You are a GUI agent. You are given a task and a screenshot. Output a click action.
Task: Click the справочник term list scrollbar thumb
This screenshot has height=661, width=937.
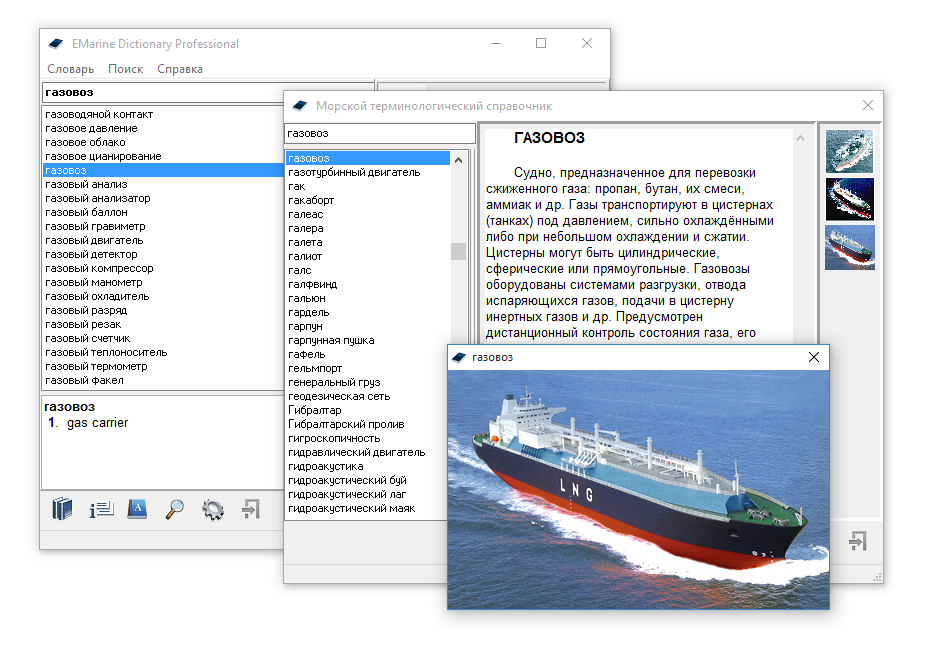click(x=459, y=251)
